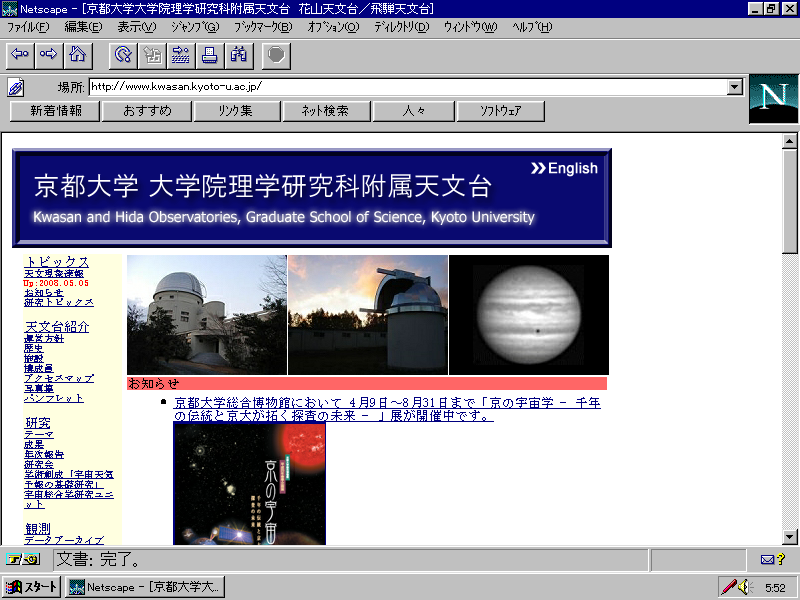Click the 人々 directory button
Screen dimensions: 800x600
tap(413, 111)
